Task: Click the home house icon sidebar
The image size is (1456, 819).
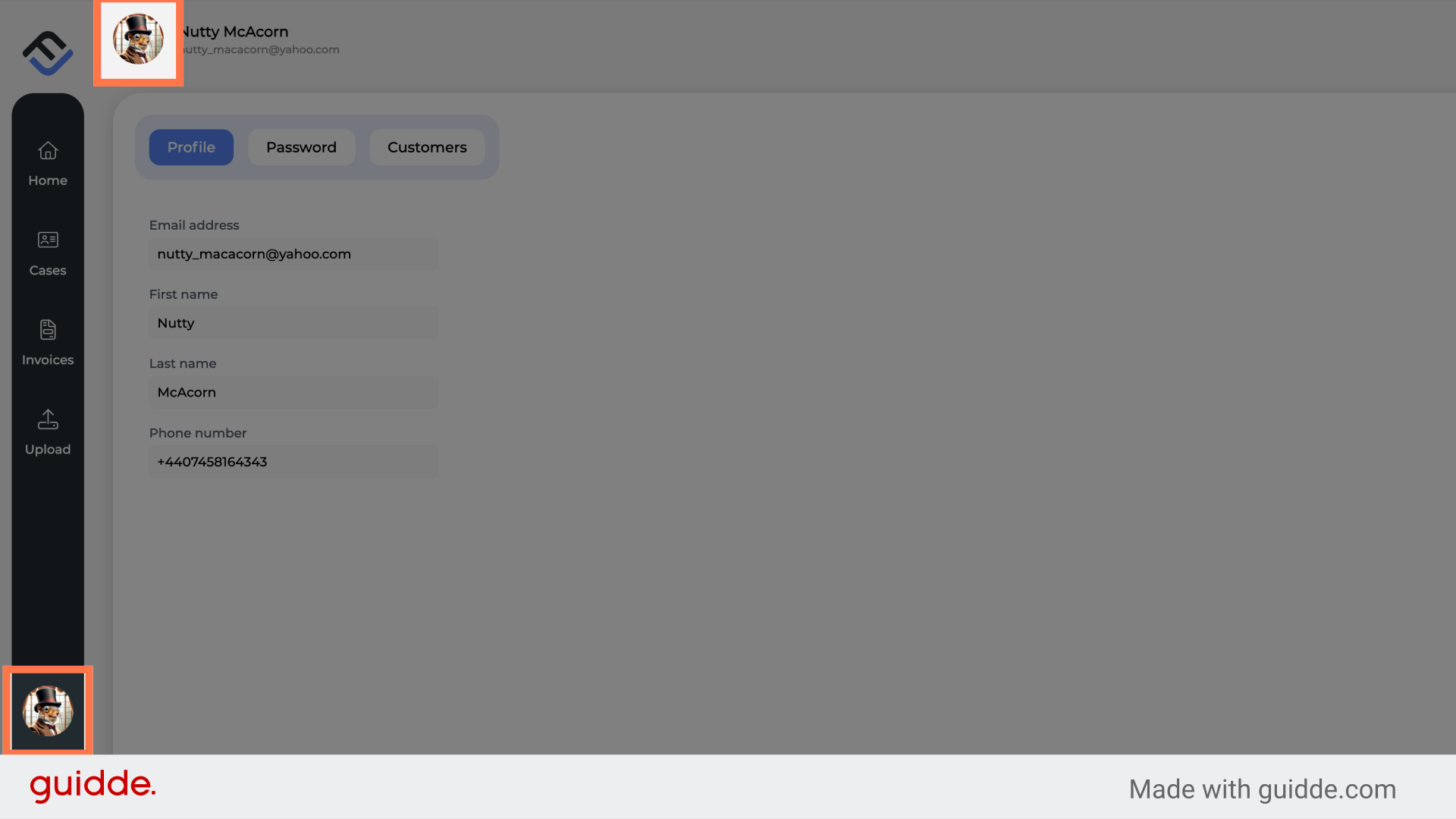Action: coord(47,150)
